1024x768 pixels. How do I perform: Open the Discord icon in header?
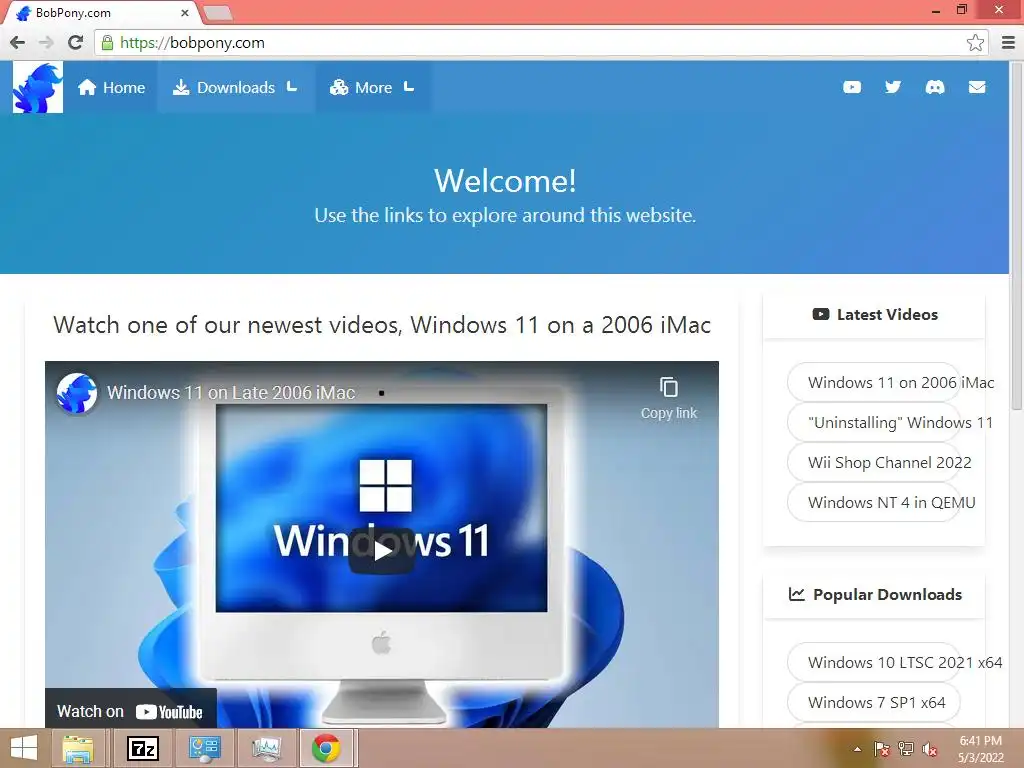click(x=935, y=87)
